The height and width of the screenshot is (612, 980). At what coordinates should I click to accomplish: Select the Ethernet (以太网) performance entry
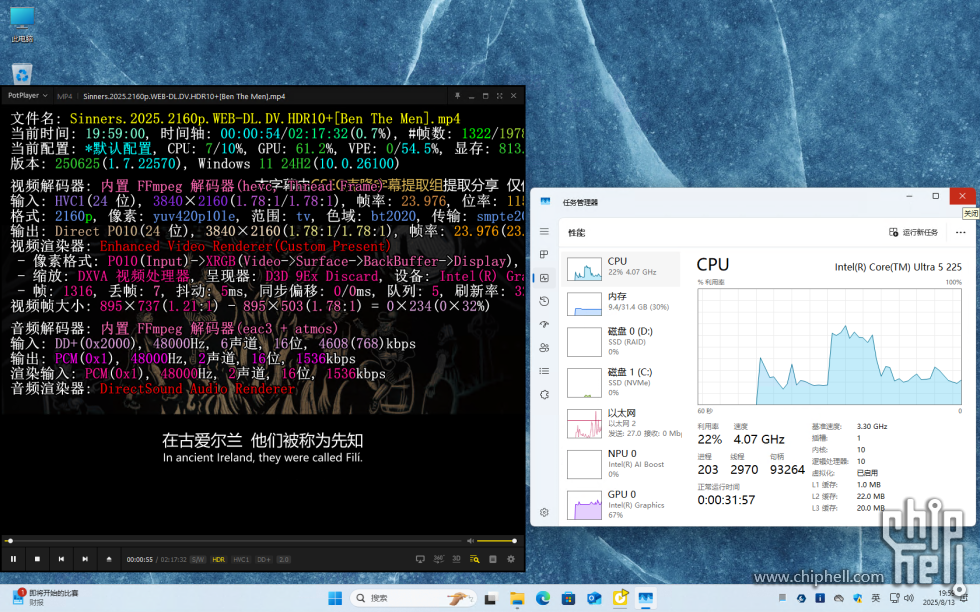click(x=621, y=423)
